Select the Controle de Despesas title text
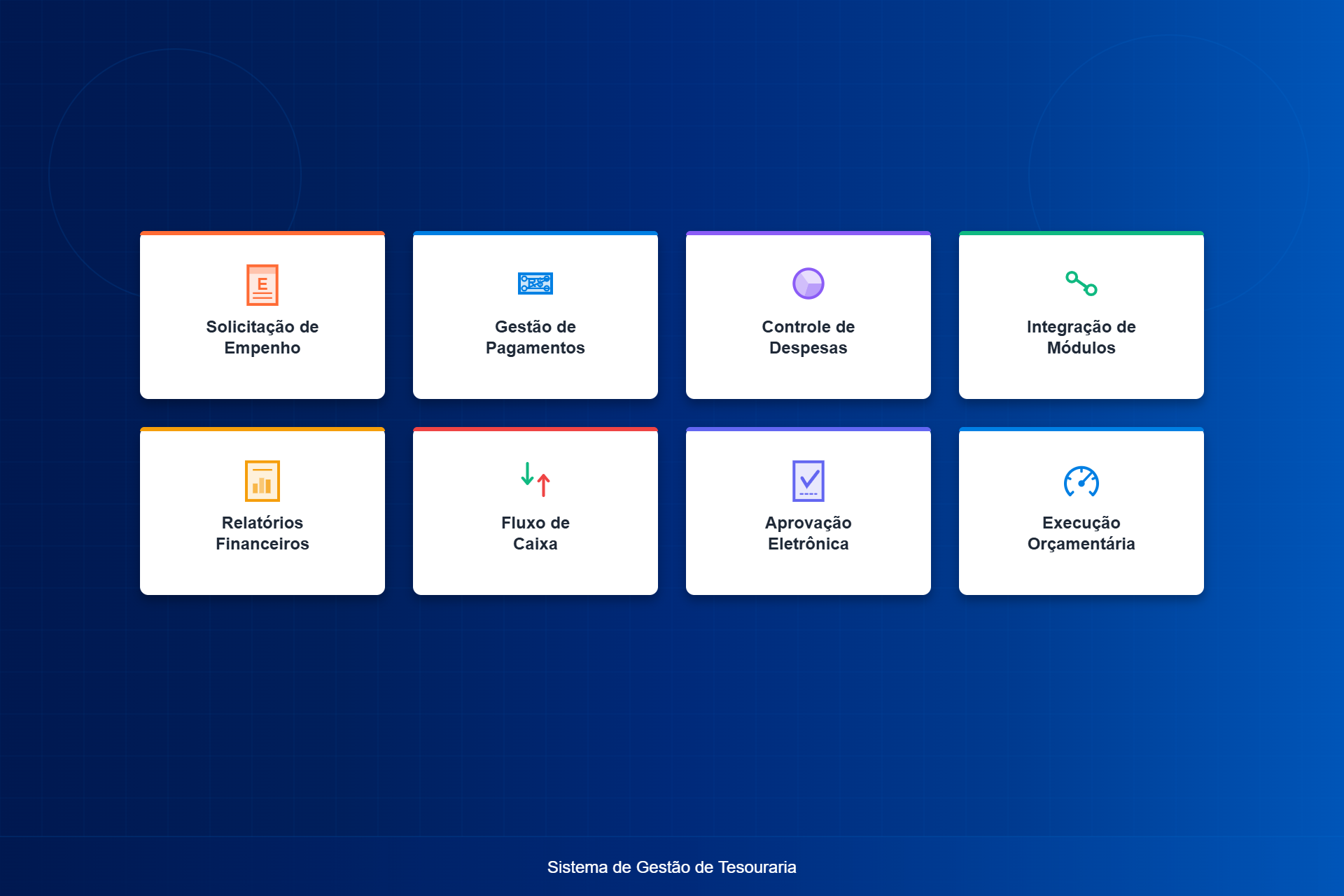Image resolution: width=1344 pixels, height=896 pixels. click(808, 337)
